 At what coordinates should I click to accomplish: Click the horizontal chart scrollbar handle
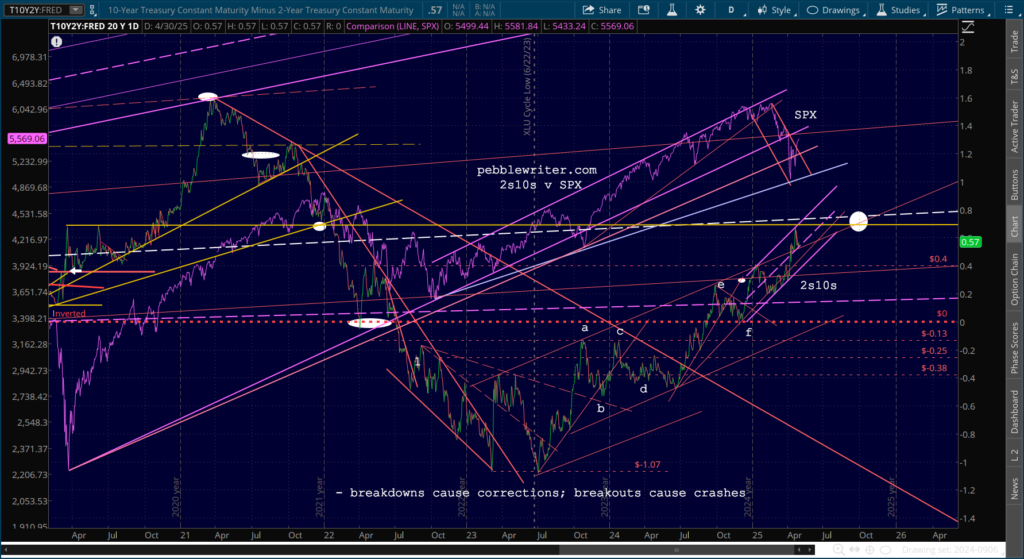tap(677, 550)
